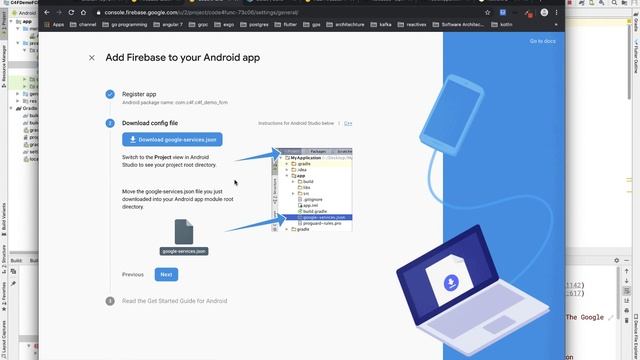
Task: Open the Register app step
Action: [x=139, y=94]
